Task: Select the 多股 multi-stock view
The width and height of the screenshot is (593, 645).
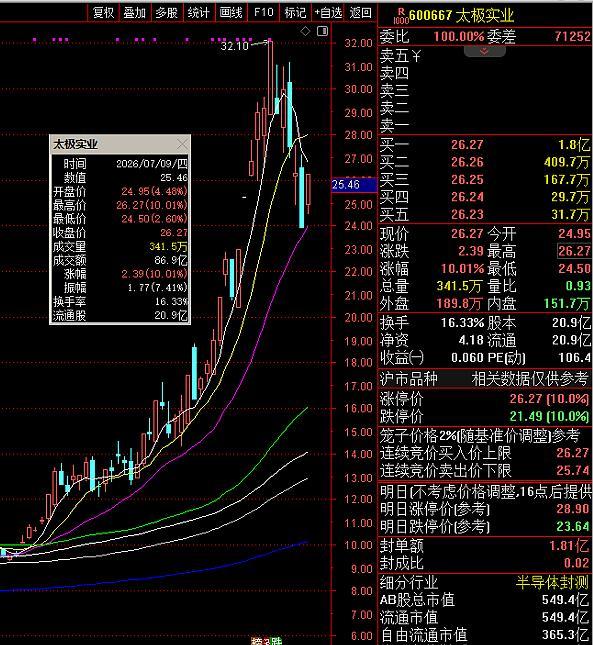Action: (x=167, y=13)
